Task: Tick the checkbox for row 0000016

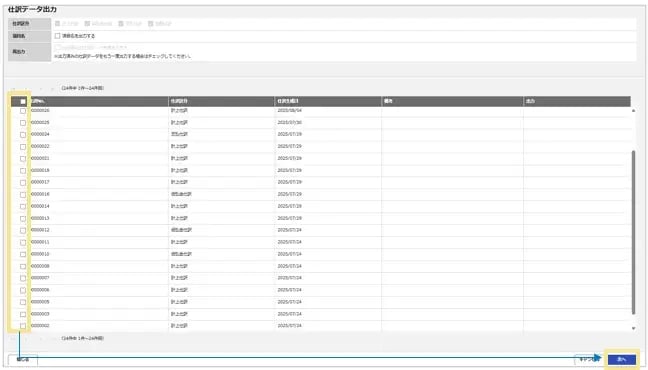Action: pos(23,195)
